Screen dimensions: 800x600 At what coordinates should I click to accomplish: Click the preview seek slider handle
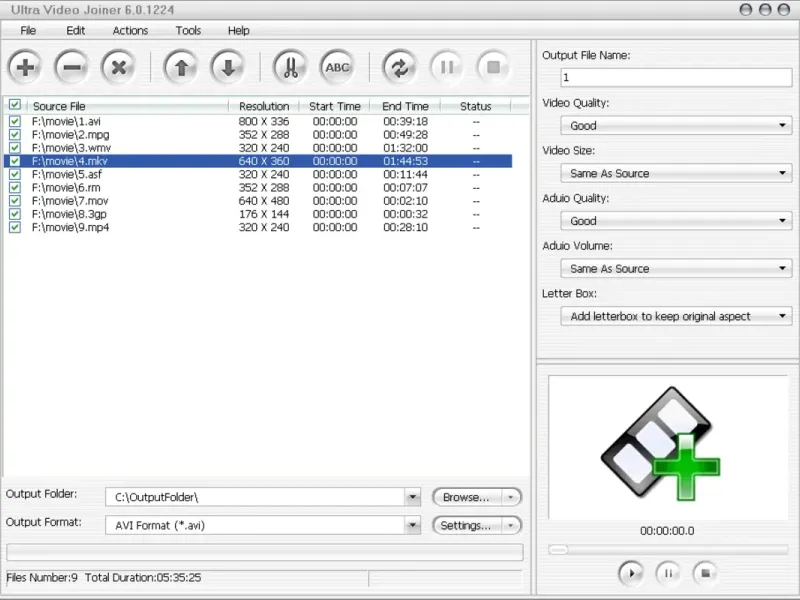click(558, 549)
